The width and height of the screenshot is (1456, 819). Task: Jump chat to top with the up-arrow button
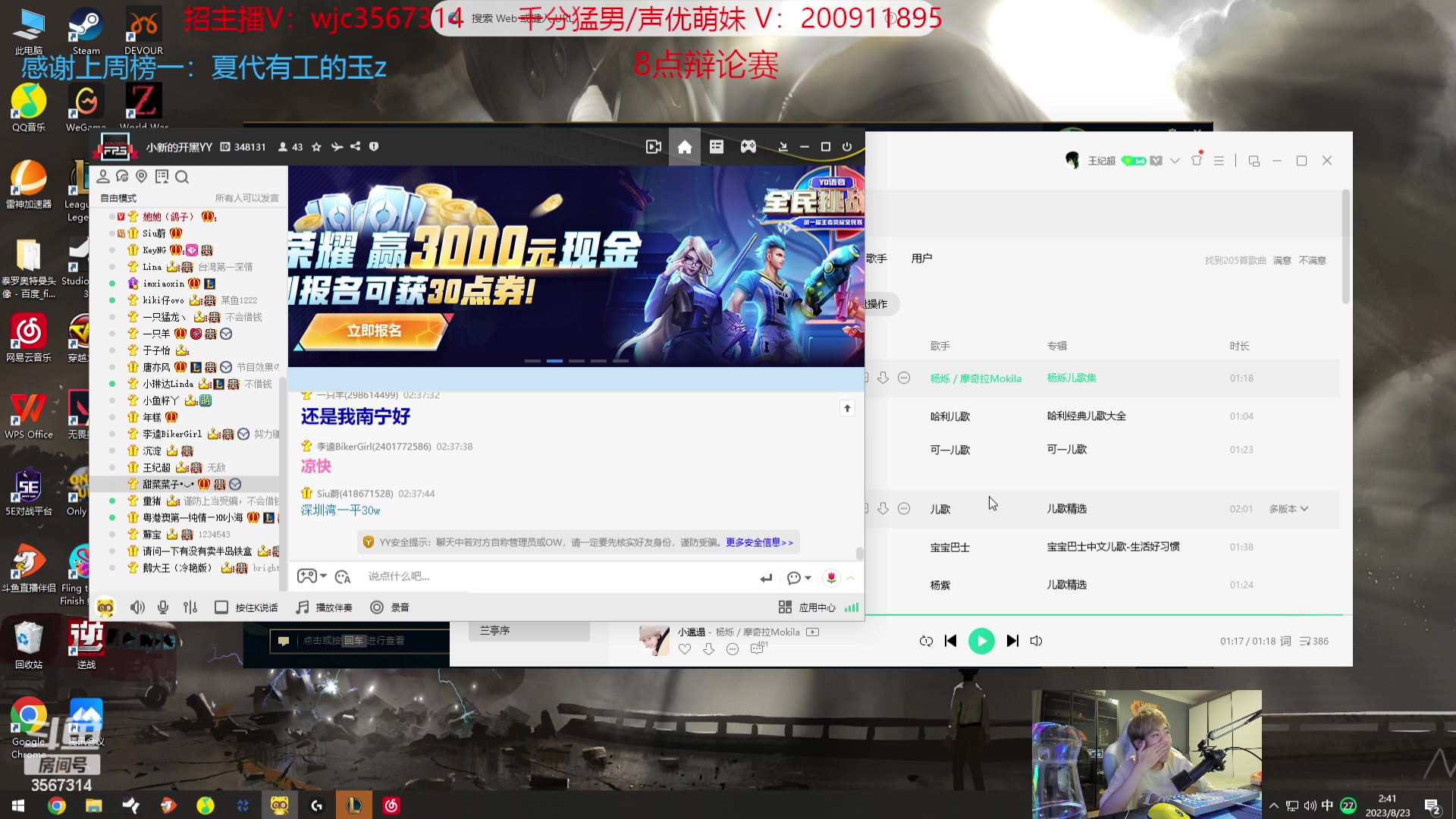(847, 408)
